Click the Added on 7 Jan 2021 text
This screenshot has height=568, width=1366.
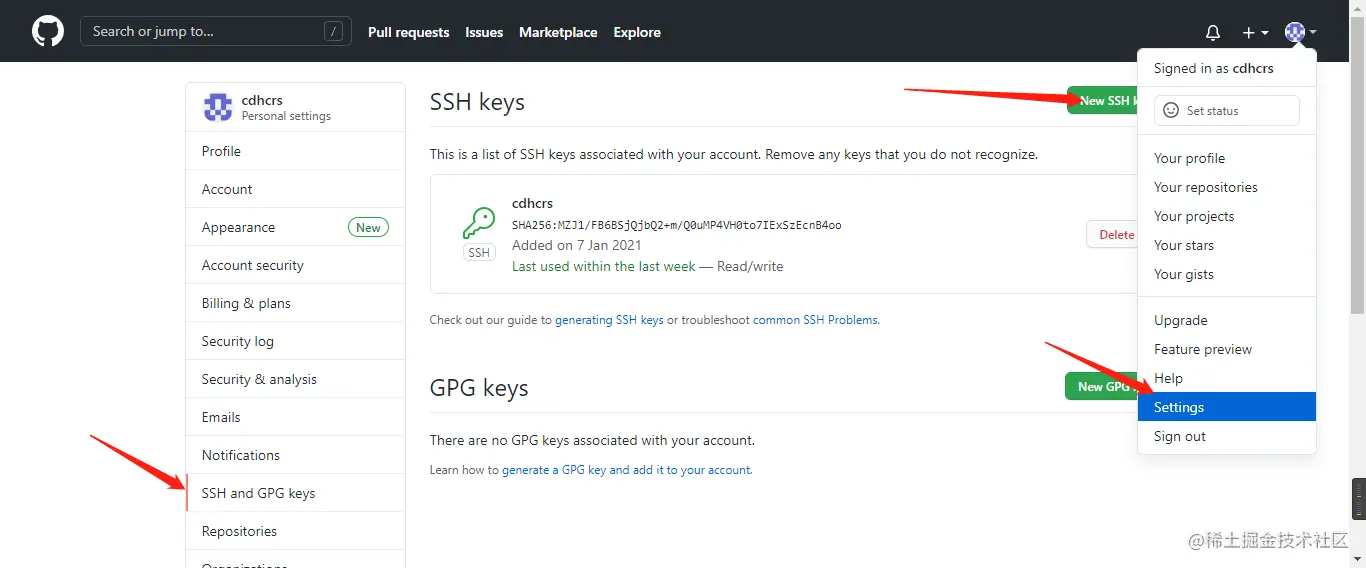pyautogui.click(x=577, y=245)
